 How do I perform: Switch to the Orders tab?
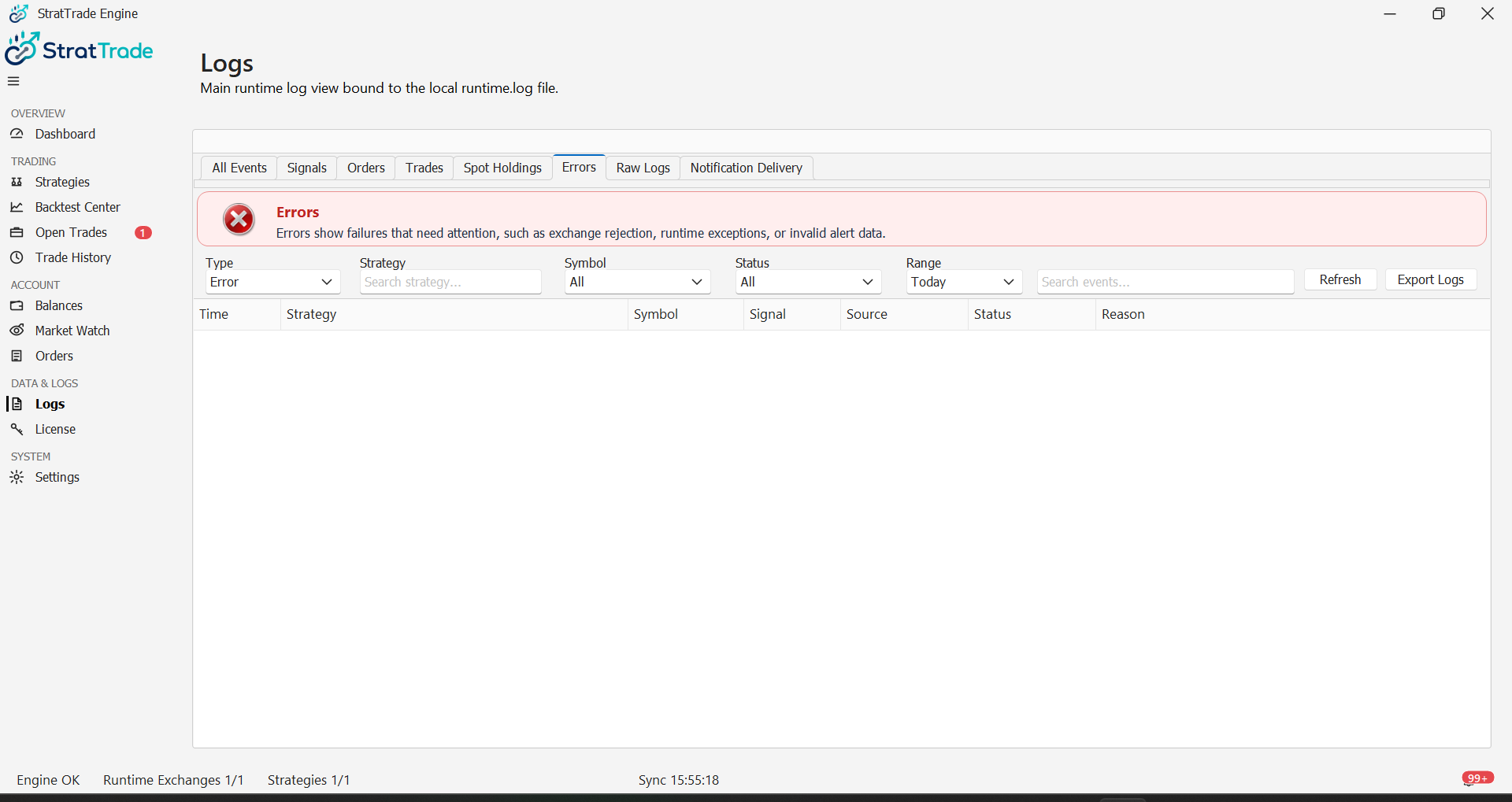click(x=366, y=168)
